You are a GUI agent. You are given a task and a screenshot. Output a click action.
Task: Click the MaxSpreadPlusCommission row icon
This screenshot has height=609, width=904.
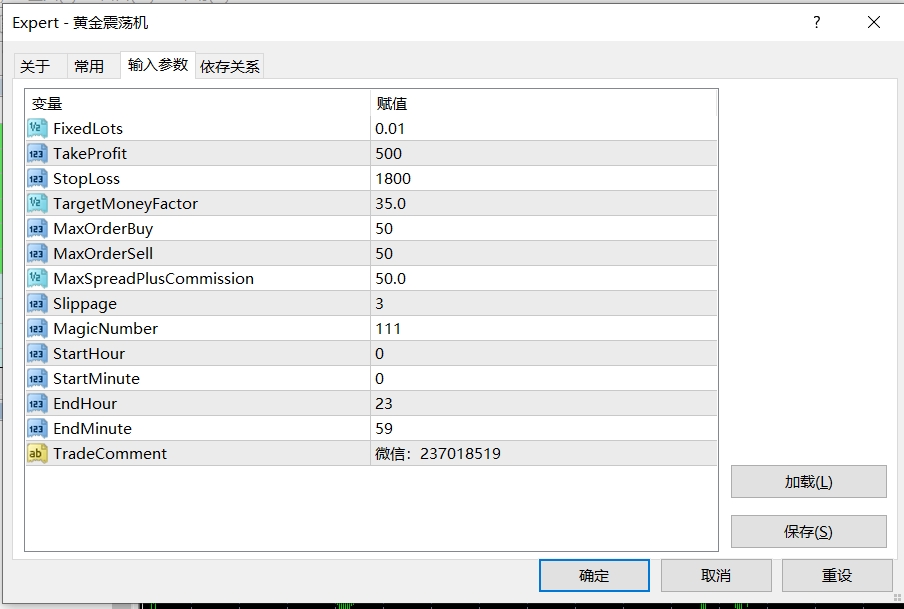pyautogui.click(x=37, y=278)
